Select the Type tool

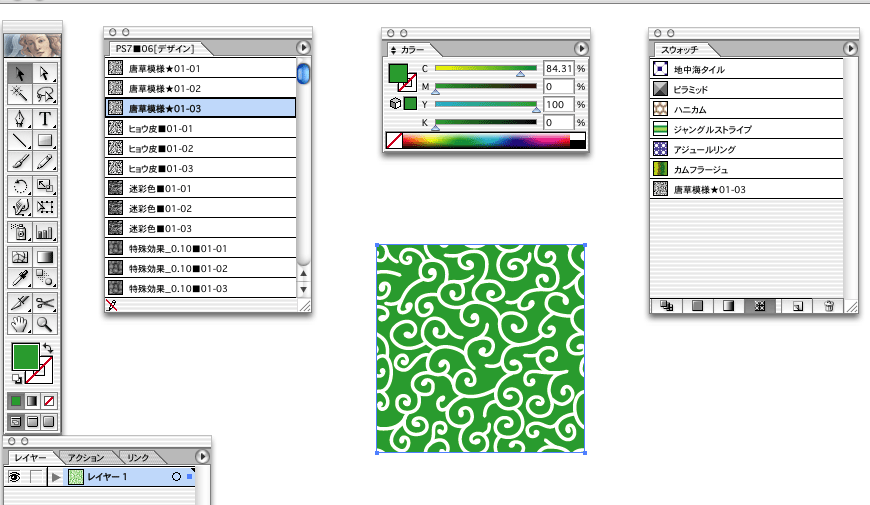coord(44,119)
